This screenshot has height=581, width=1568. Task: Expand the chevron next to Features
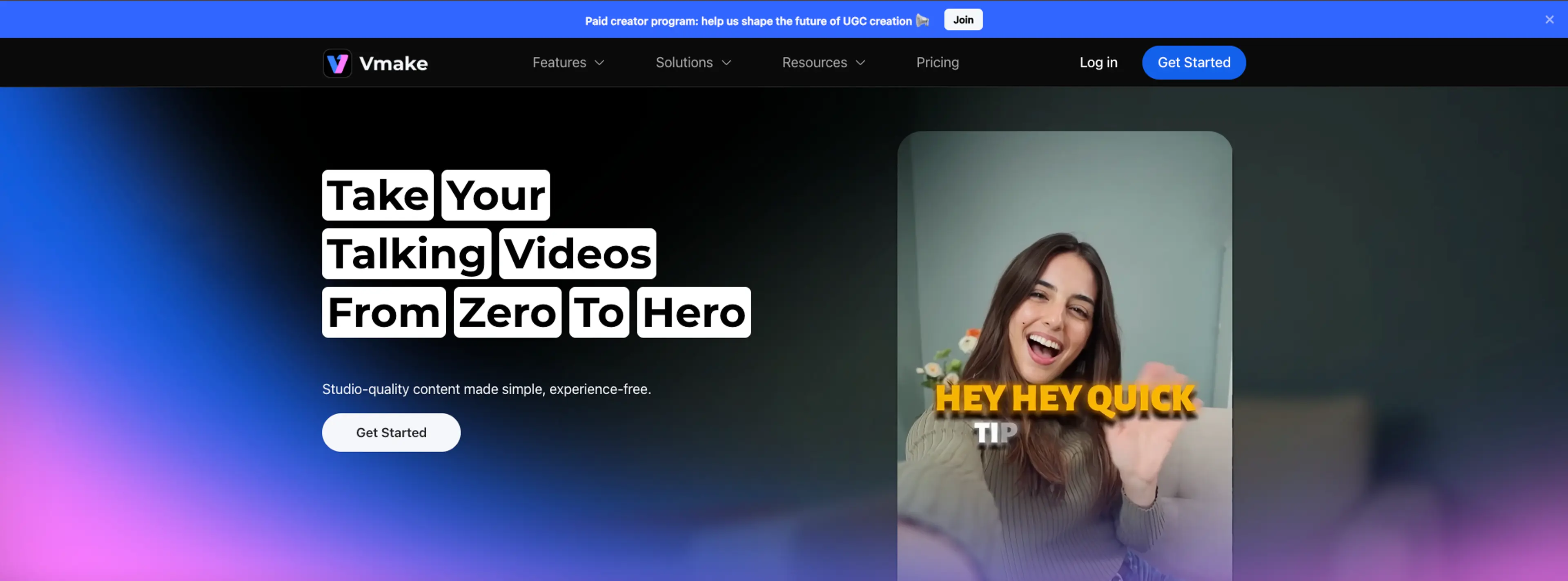point(599,63)
